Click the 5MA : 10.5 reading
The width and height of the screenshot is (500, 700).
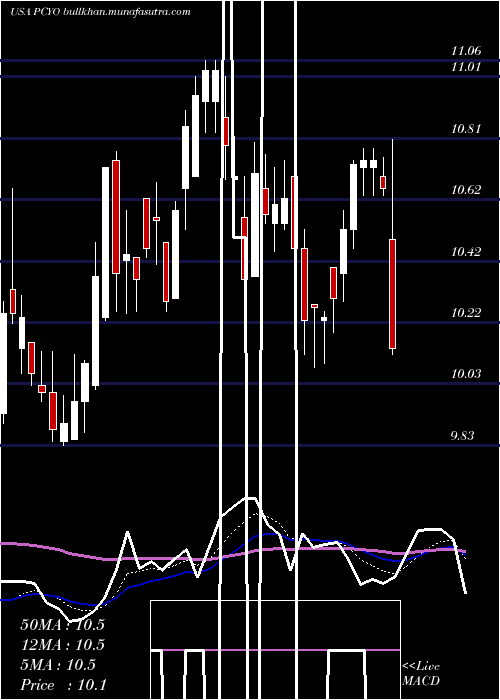[58, 665]
